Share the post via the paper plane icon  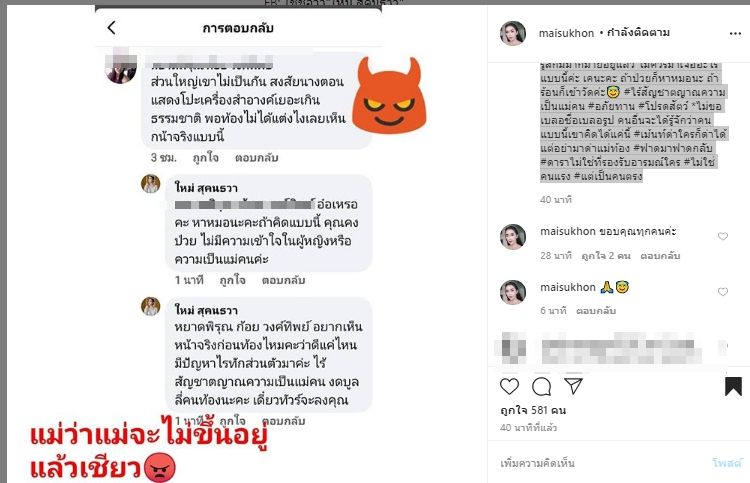click(x=573, y=385)
